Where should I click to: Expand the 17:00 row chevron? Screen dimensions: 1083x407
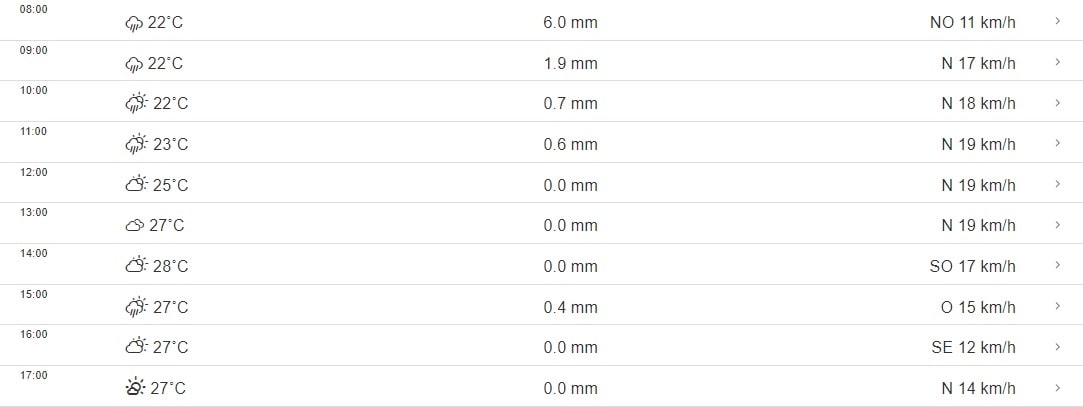point(1058,387)
